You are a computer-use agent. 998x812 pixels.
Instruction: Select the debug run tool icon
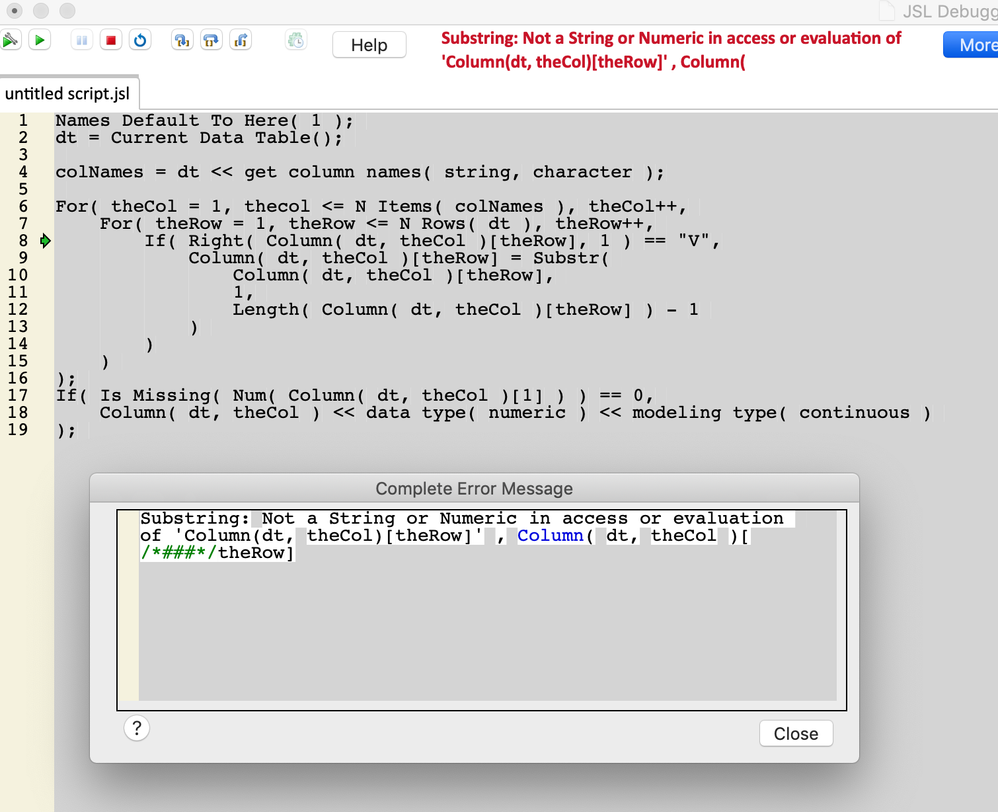coord(11,40)
